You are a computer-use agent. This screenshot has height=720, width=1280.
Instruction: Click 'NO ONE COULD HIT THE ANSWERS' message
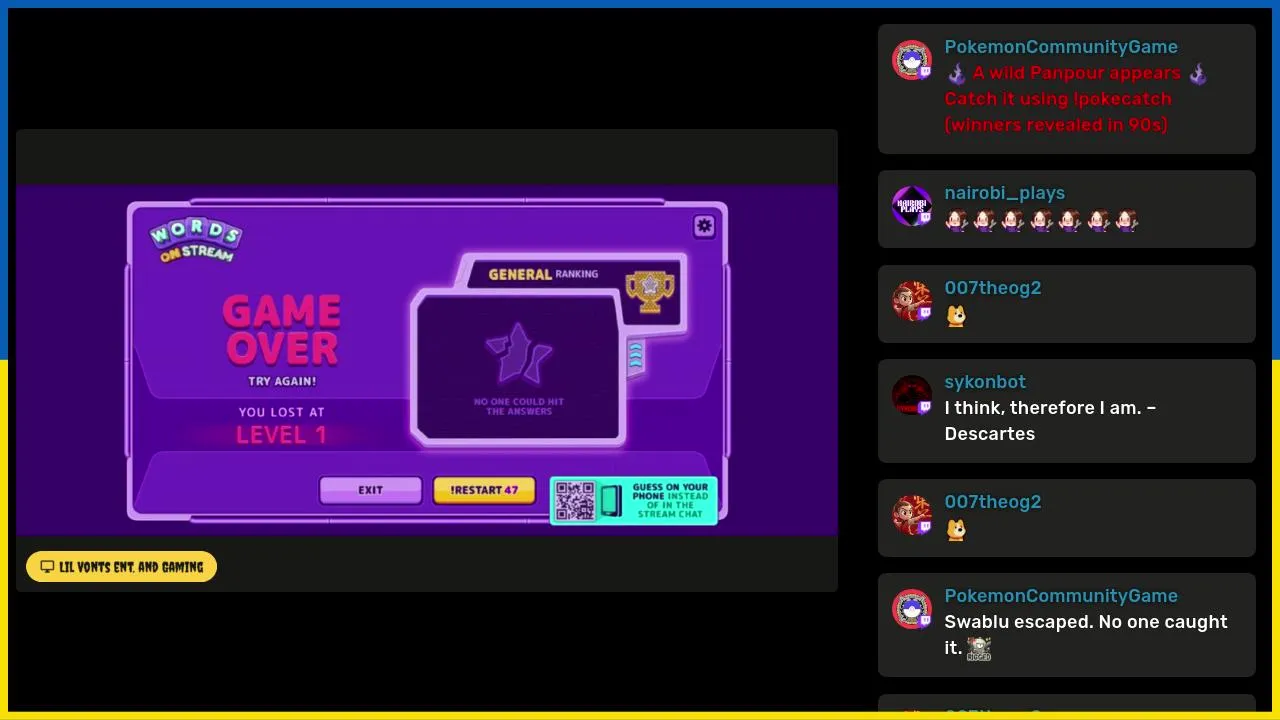519,406
